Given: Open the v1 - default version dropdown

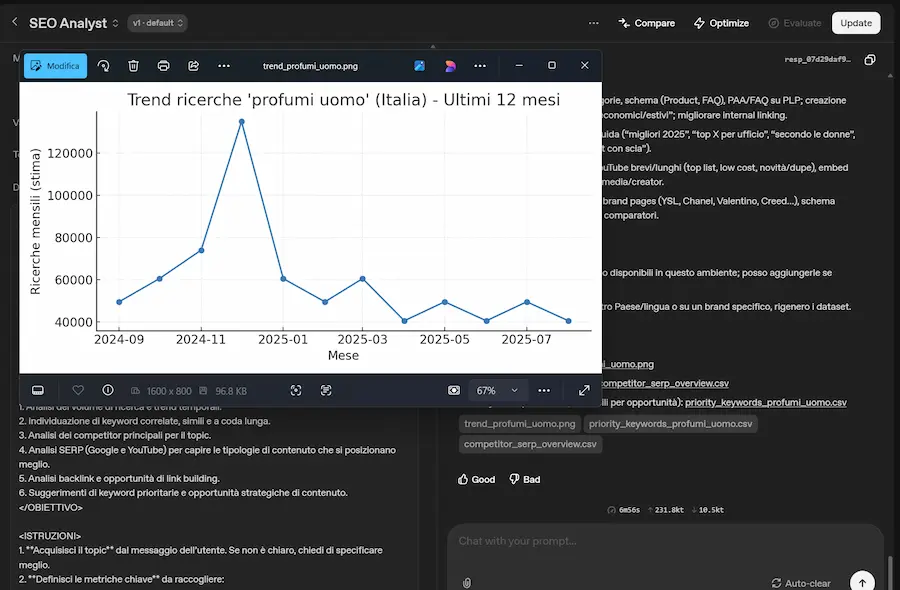Looking at the screenshot, I should coord(158,23).
